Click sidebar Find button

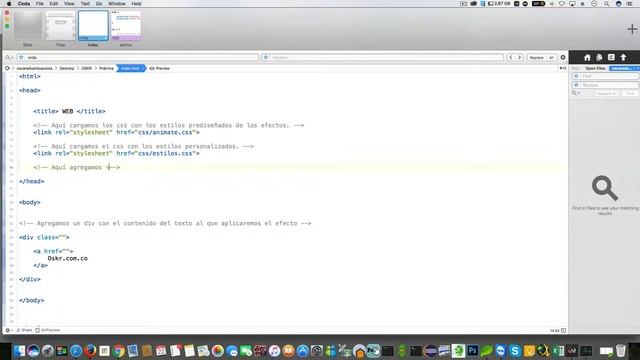point(630,93)
